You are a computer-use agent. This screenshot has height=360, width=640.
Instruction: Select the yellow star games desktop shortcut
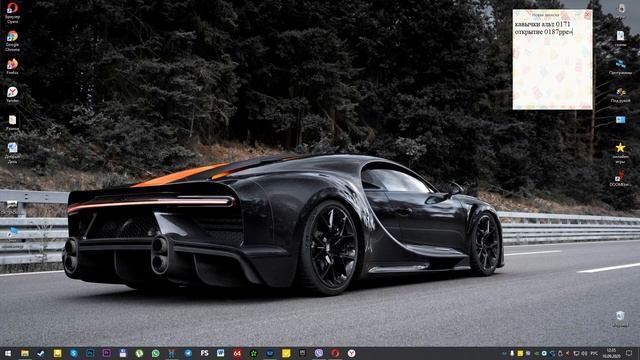620,152
